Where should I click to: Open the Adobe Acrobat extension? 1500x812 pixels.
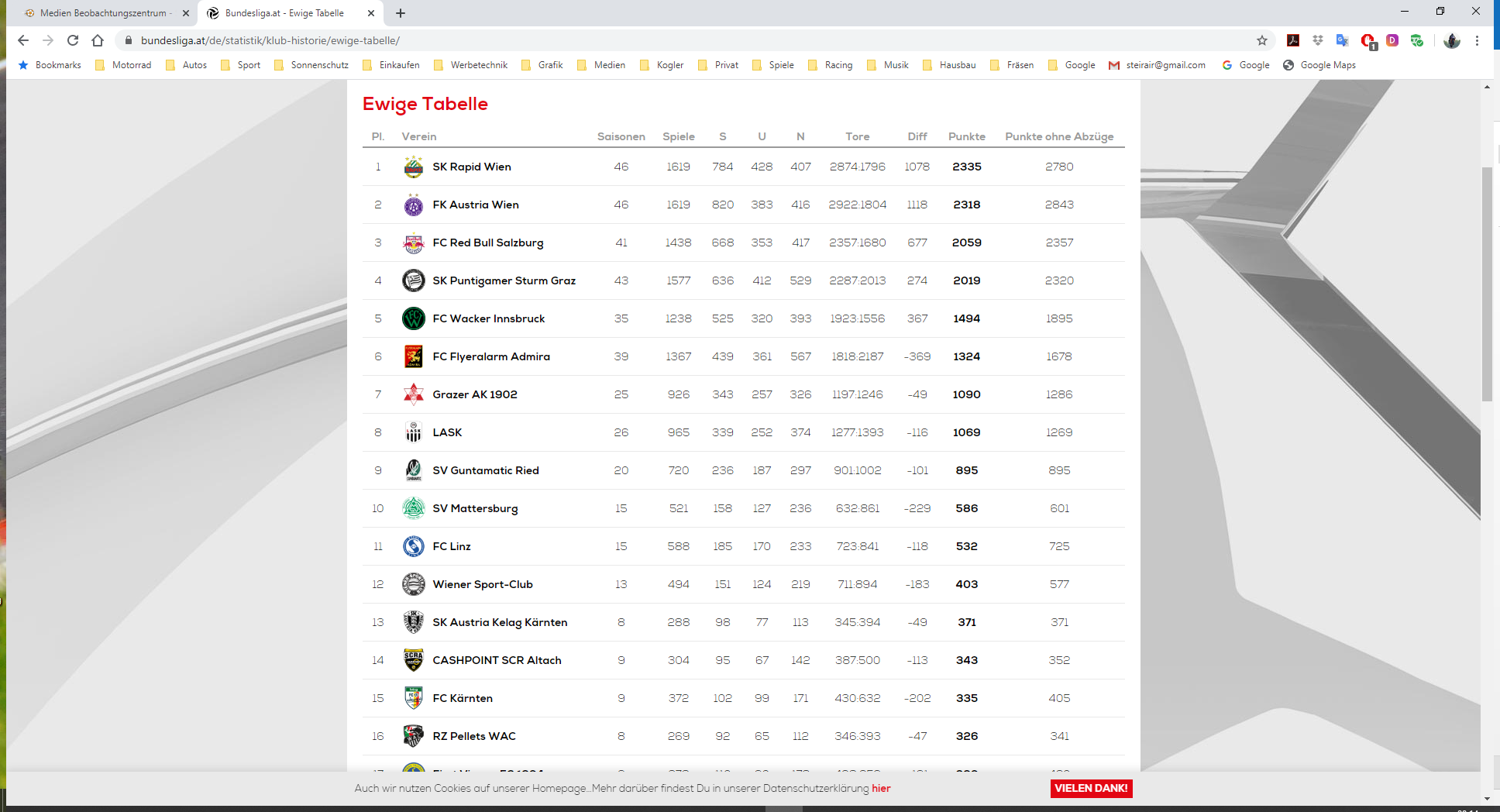tap(1293, 40)
